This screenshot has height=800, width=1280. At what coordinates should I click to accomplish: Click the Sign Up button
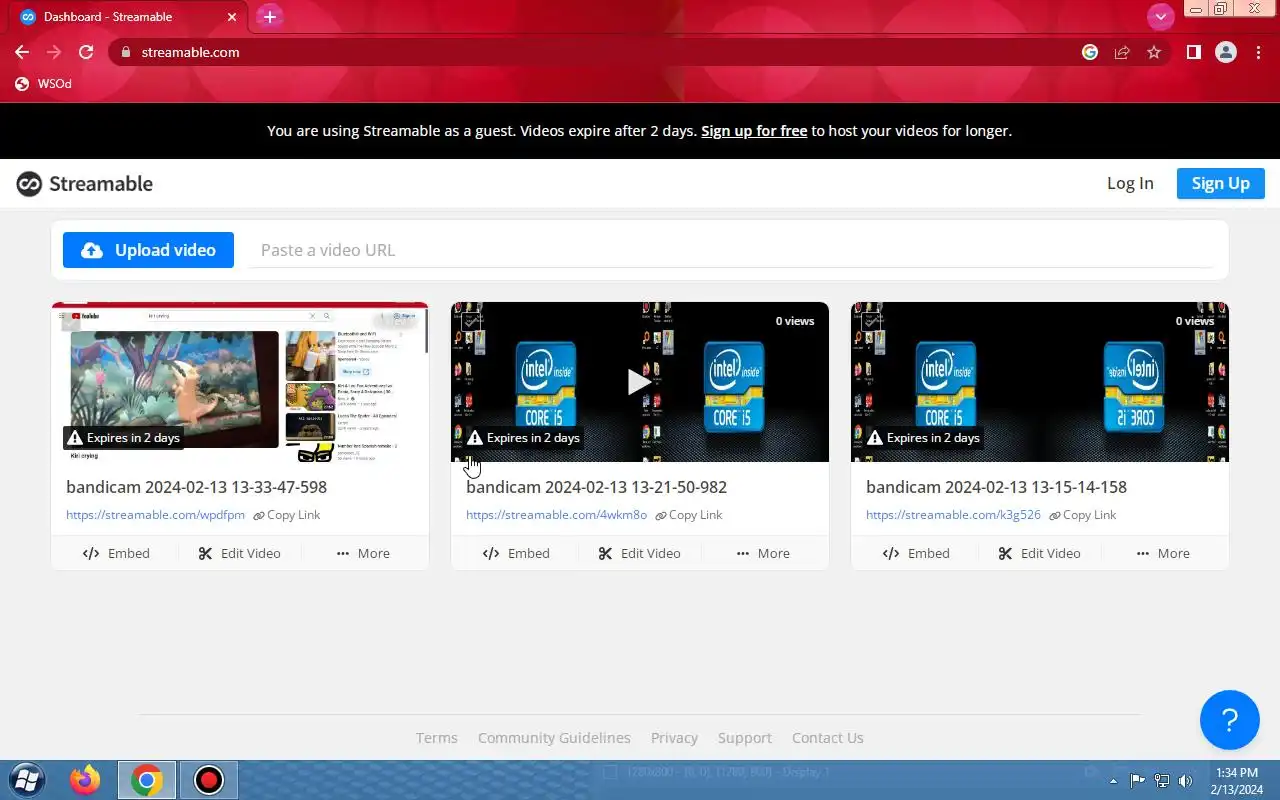(x=1221, y=183)
